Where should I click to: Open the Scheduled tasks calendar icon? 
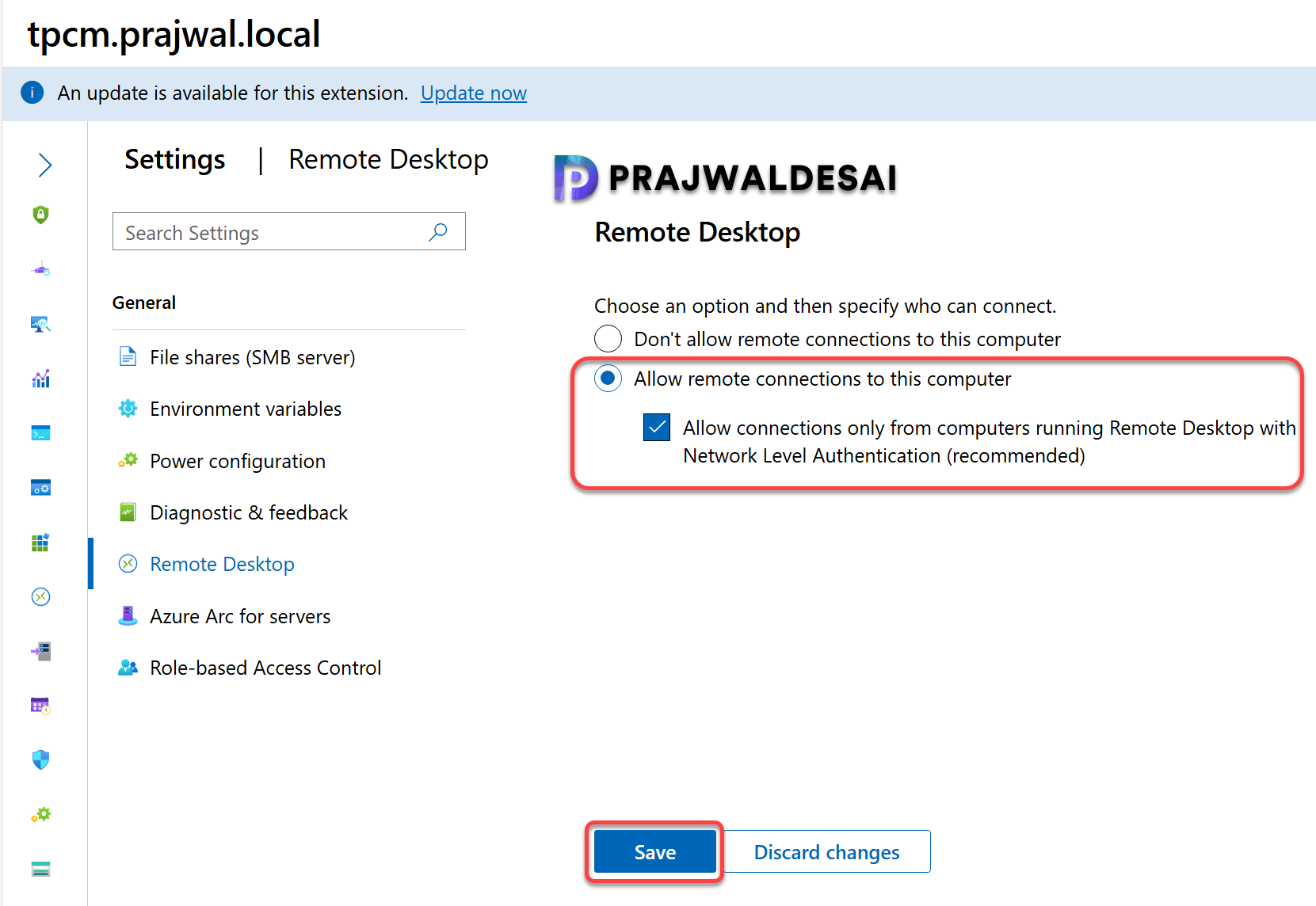point(40,706)
